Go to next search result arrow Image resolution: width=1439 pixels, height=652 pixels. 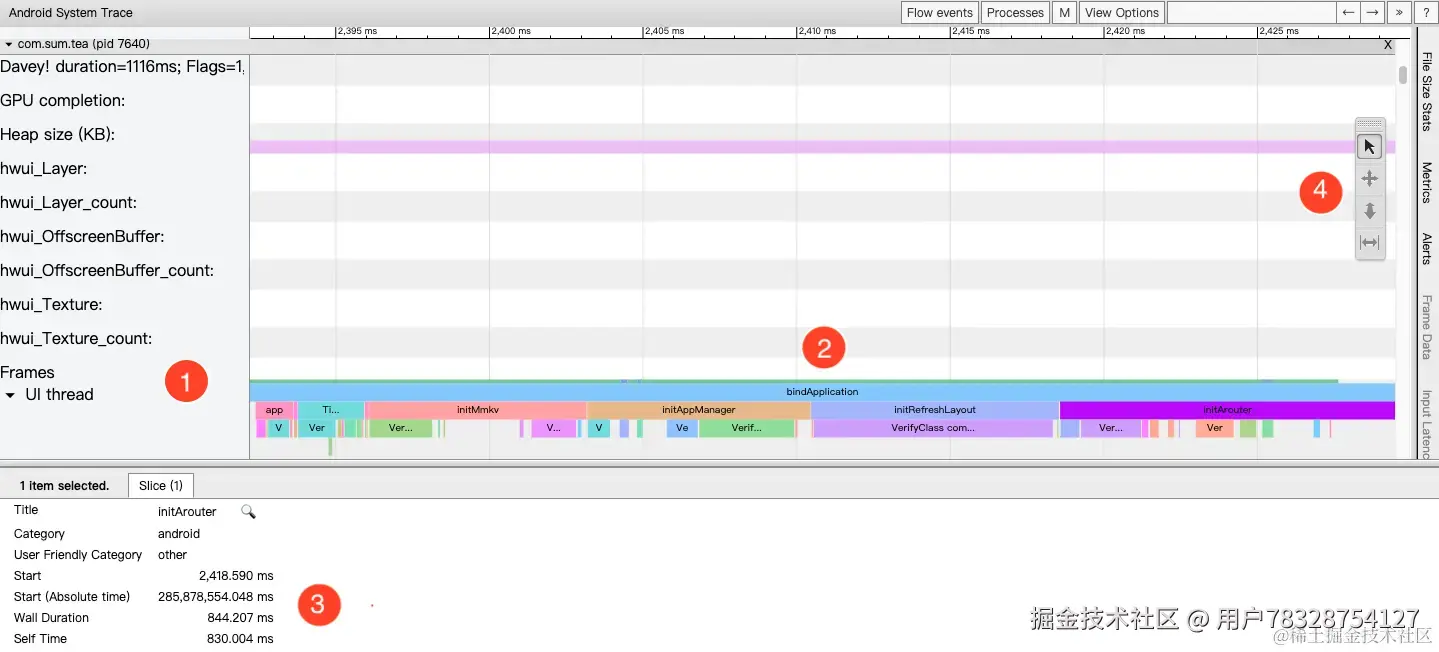pyautogui.click(x=1373, y=13)
